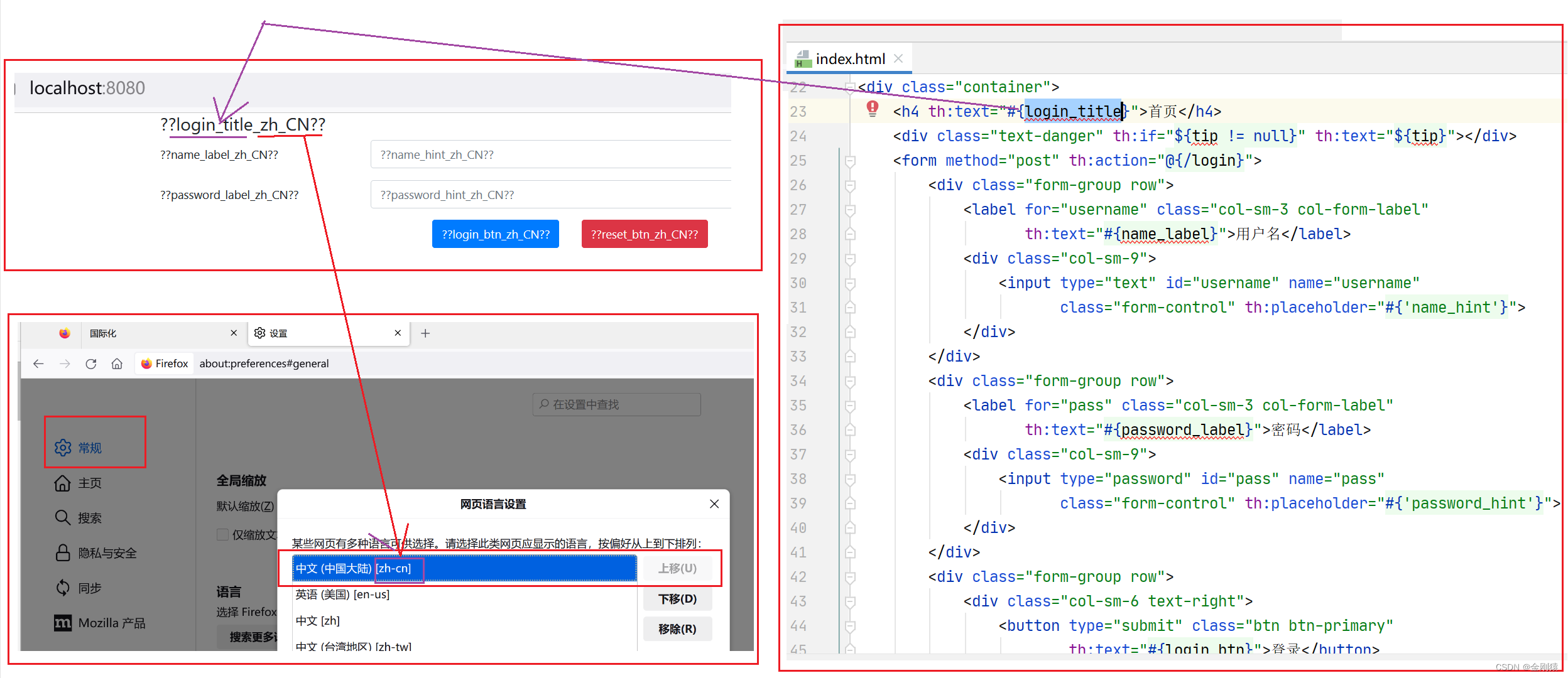The height and width of the screenshot is (678, 1568).
Task: Close the 设置 browser tab
Action: pyautogui.click(x=398, y=333)
